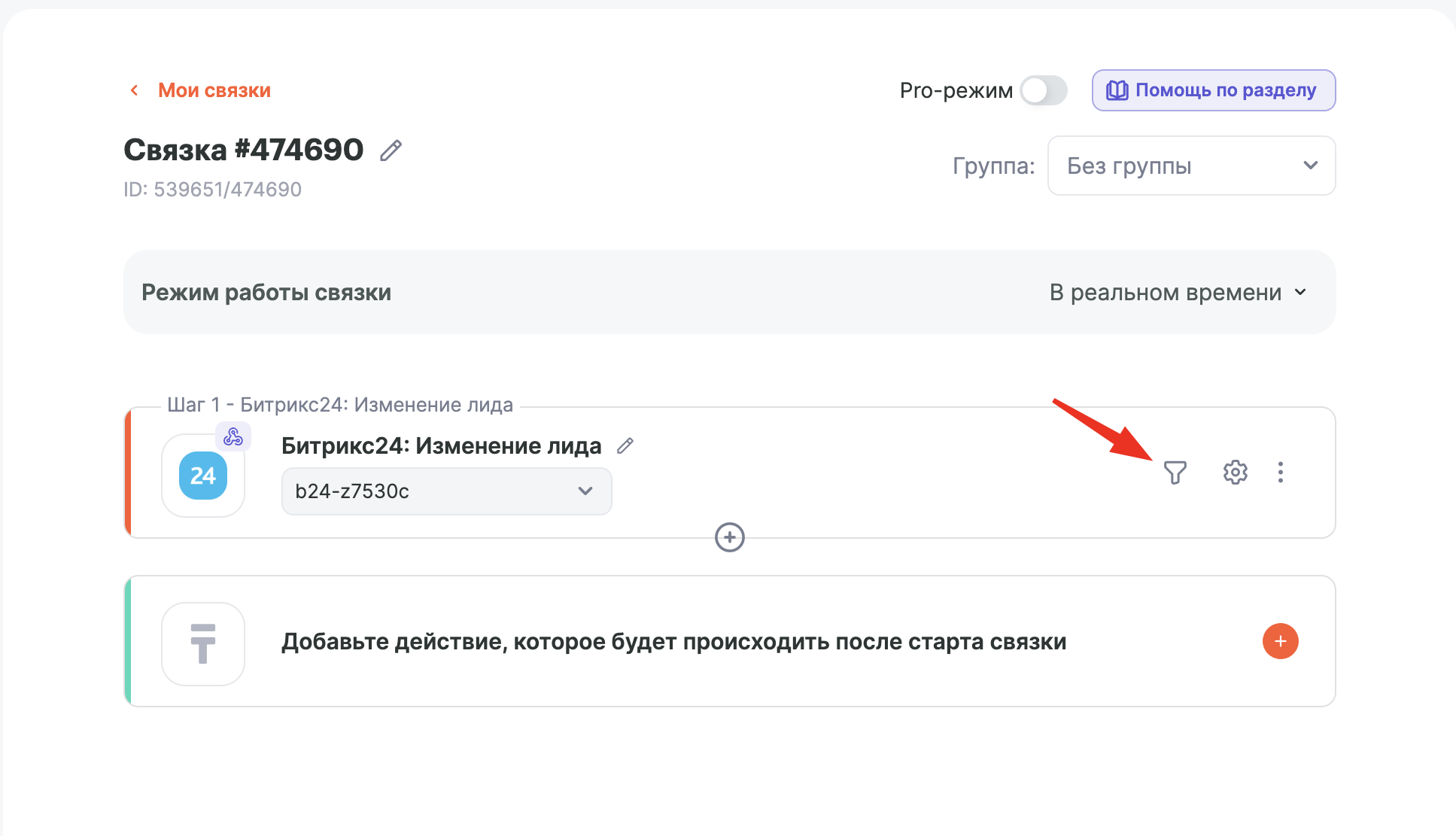The width and height of the screenshot is (1456, 836).
Task: Rename Битрикс24: Изменение лида step via pencil
Action: (625, 446)
